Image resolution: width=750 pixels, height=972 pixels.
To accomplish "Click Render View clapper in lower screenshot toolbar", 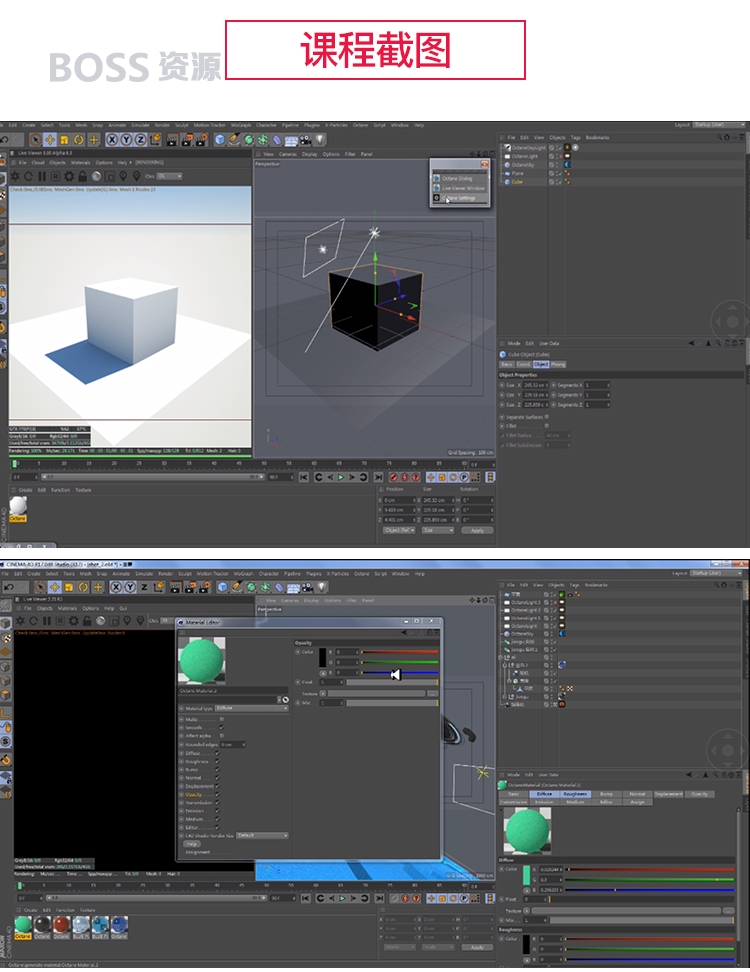I will click(x=175, y=586).
